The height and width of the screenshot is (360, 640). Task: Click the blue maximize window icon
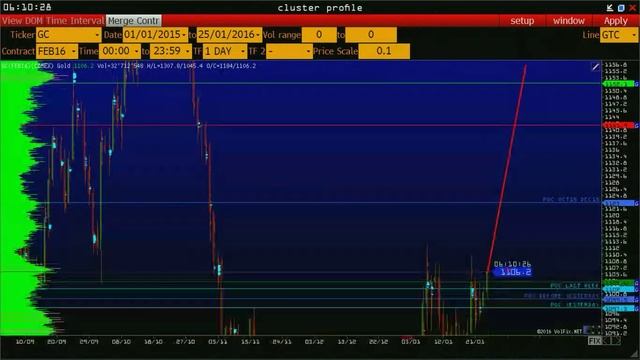coord(621,8)
